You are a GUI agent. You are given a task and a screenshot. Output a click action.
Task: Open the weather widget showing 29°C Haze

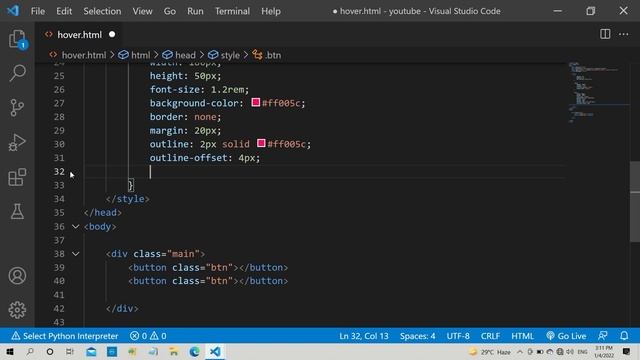(490, 352)
